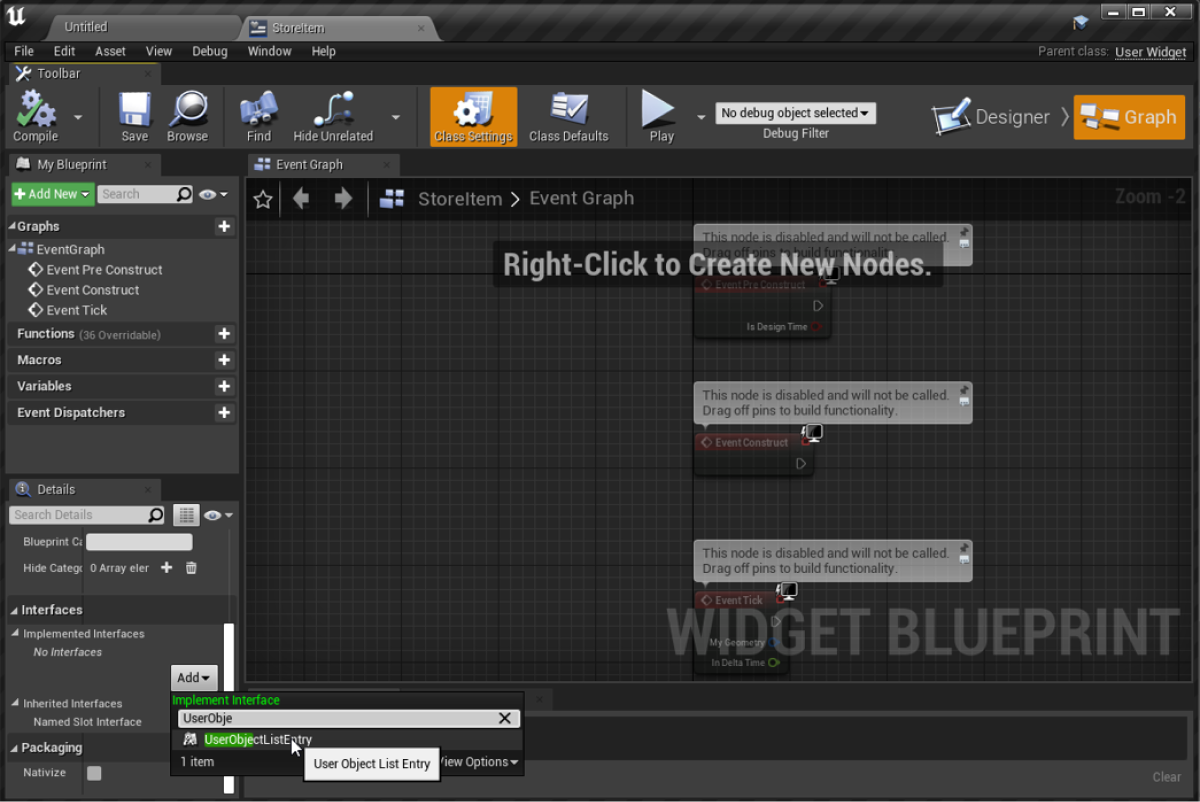Click the star favorites icon in the graph
The width and height of the screenshot is (1200, 802).
click(x=263, y=199)
